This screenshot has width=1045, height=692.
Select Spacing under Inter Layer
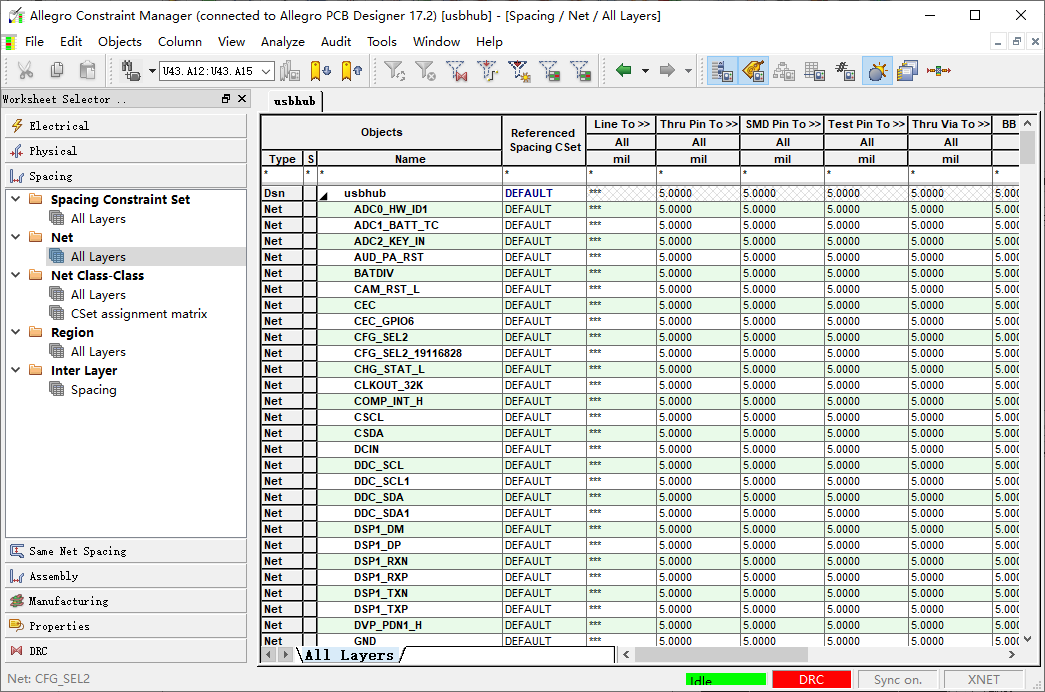[93, 389]
